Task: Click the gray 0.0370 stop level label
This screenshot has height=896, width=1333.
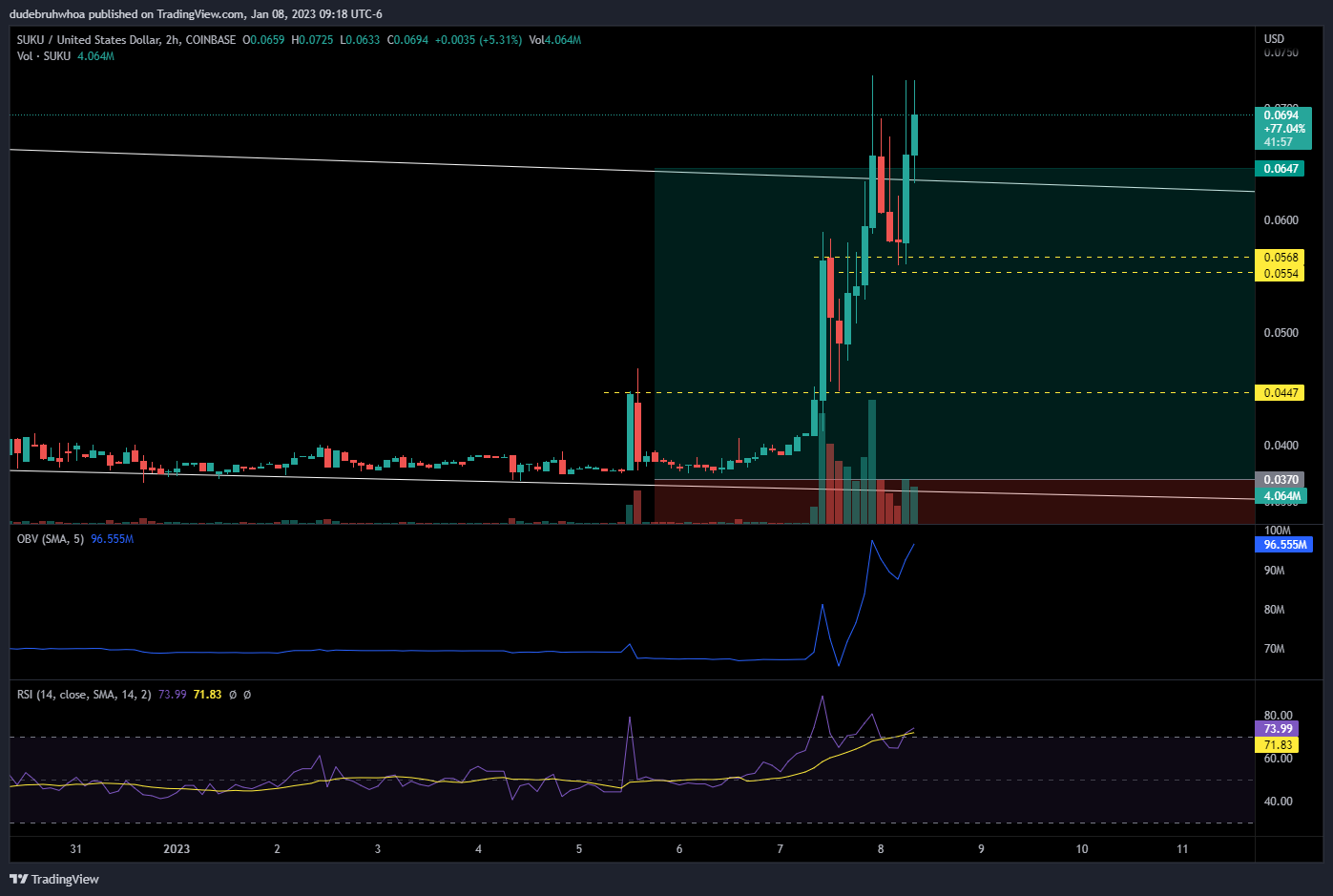Action: point(1281,480)
